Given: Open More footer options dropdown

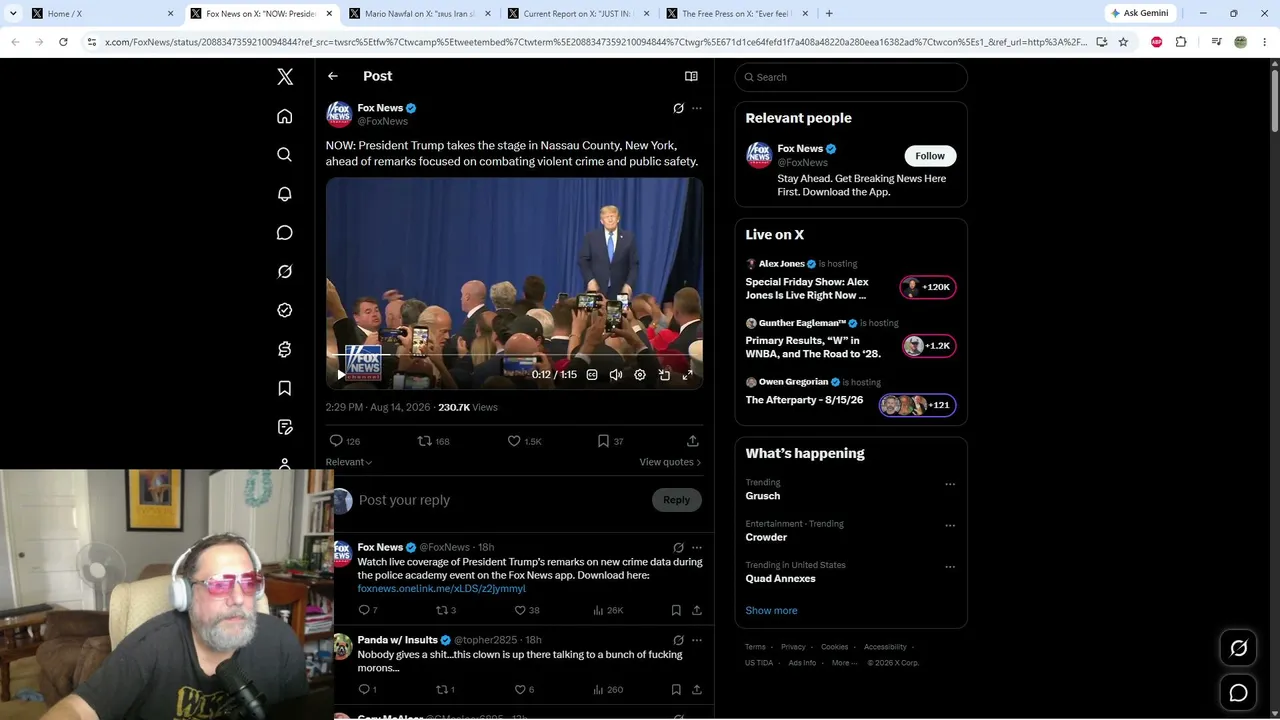Looking at the screenshot, I should click(x=844, y=663).
